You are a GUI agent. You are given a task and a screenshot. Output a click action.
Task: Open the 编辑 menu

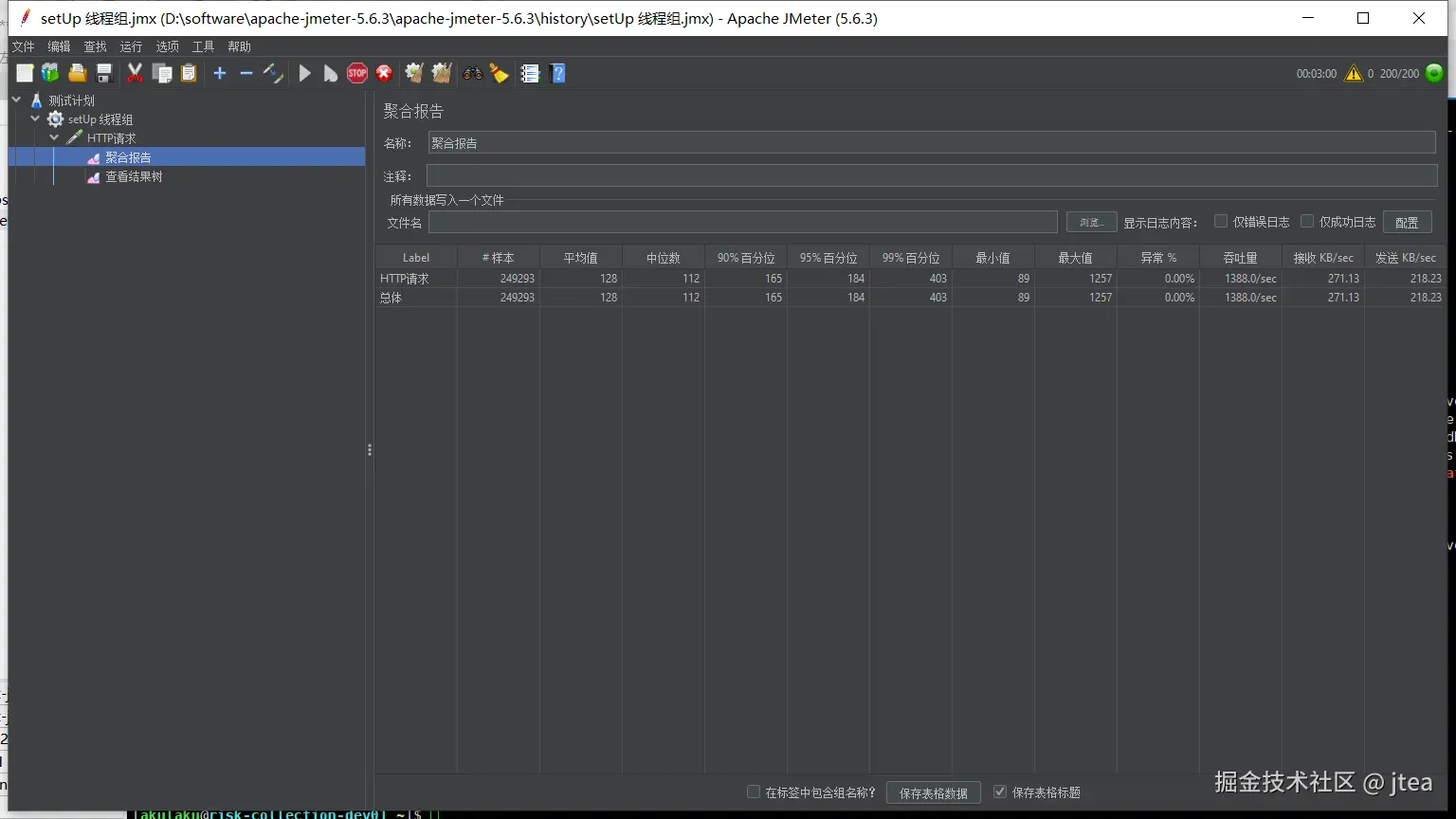pos(59,46)
